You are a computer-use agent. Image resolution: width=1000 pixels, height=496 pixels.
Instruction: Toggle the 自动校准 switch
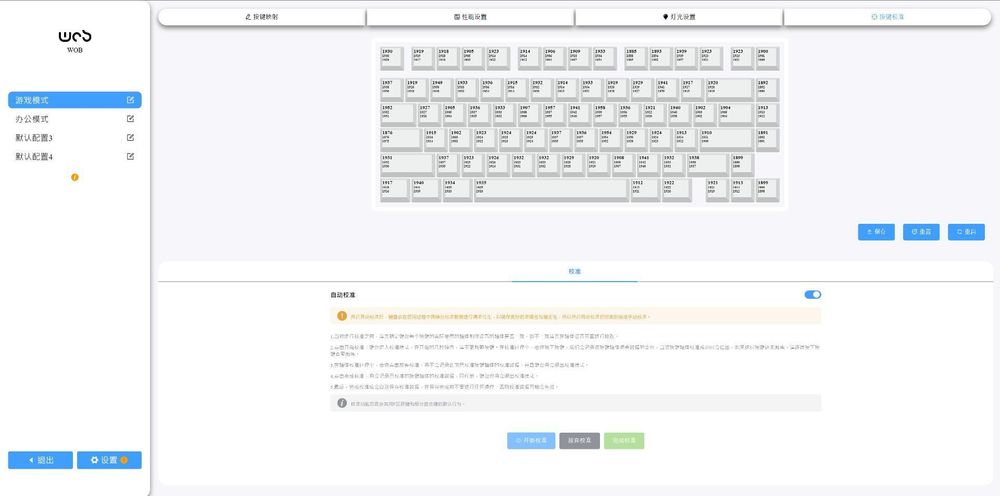click(x=812, y=295)
